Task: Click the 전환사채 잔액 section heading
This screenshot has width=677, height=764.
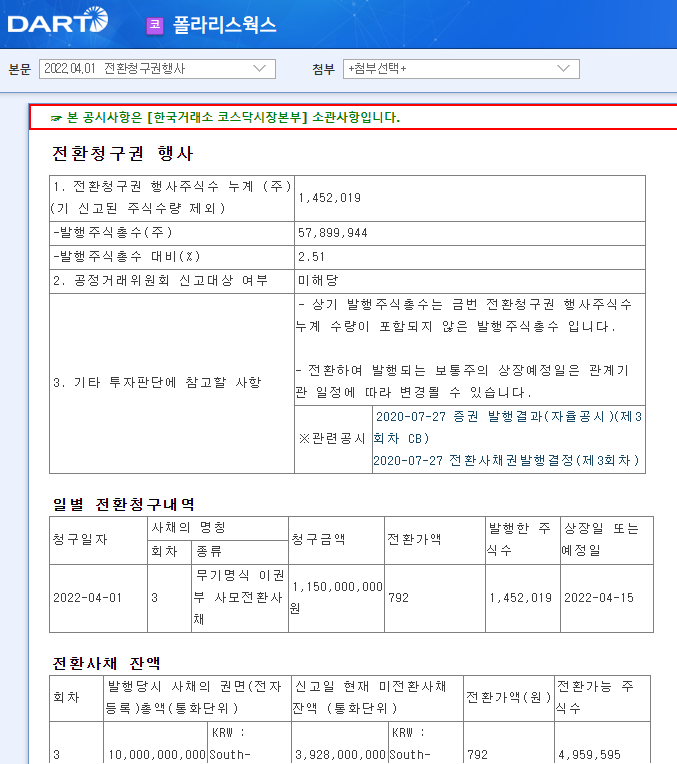Action: [x=107, y=663]
